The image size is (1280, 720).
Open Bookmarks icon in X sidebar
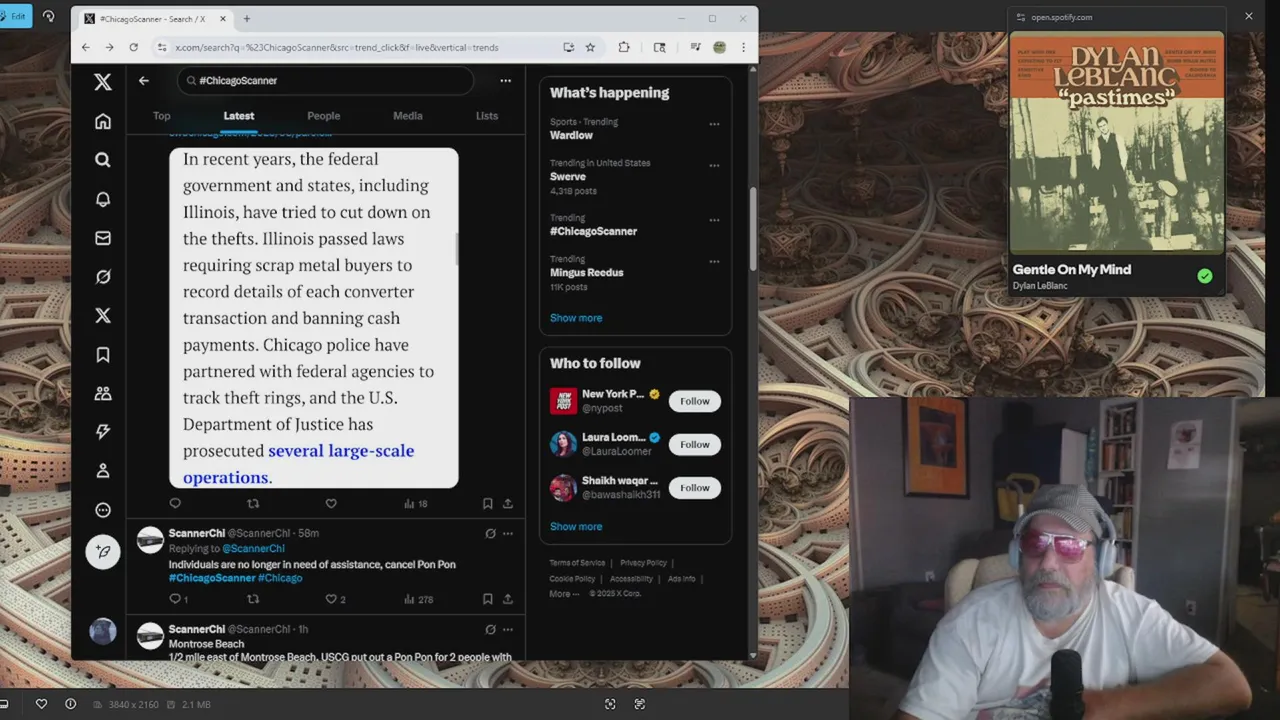point(103,355)
